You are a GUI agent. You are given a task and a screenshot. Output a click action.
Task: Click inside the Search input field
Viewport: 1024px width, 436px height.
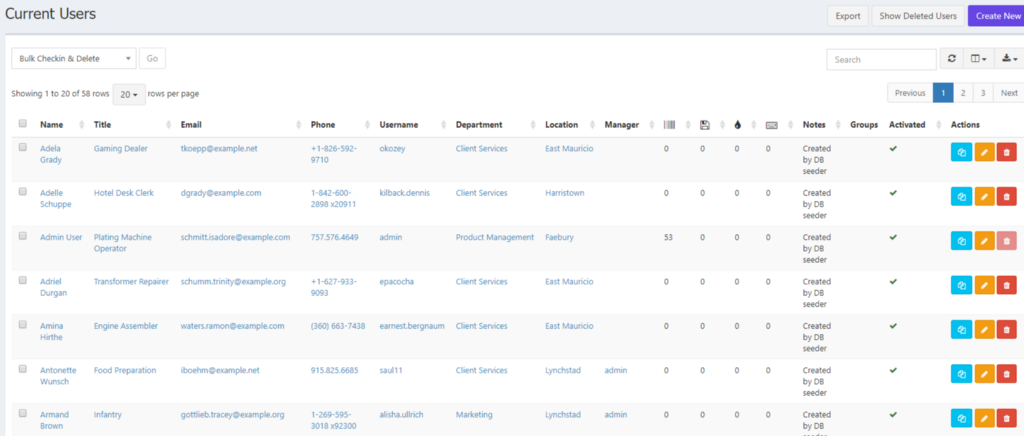pos(881,59)
